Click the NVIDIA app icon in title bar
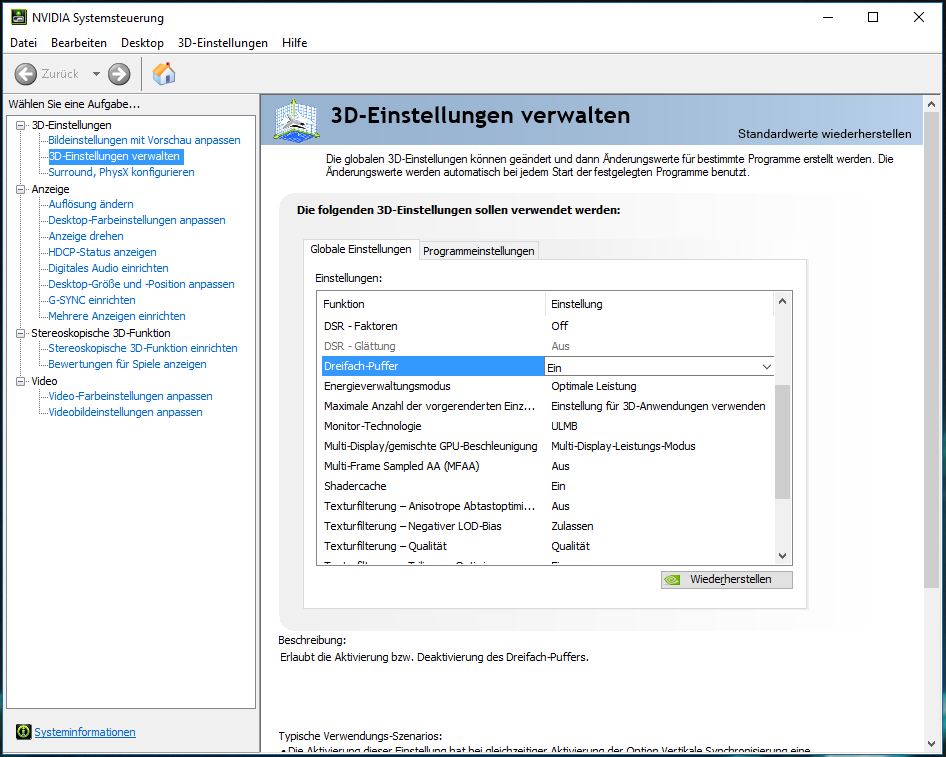Viewport: 946px width, 757px height. click(19, 17)
